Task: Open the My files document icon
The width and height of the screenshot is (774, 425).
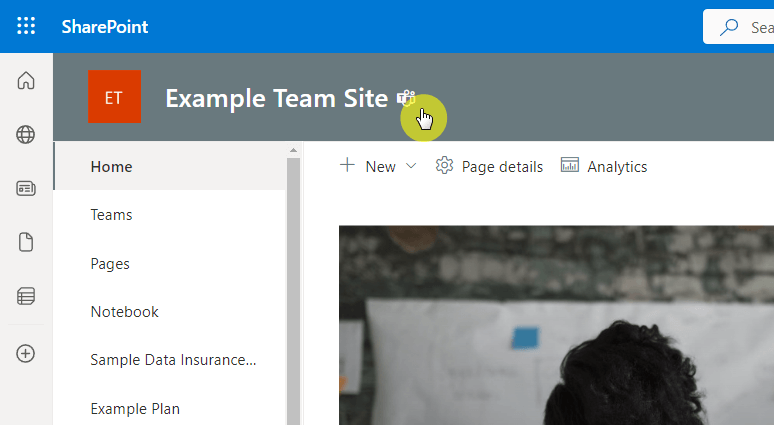Action: [x=26, y=242]
